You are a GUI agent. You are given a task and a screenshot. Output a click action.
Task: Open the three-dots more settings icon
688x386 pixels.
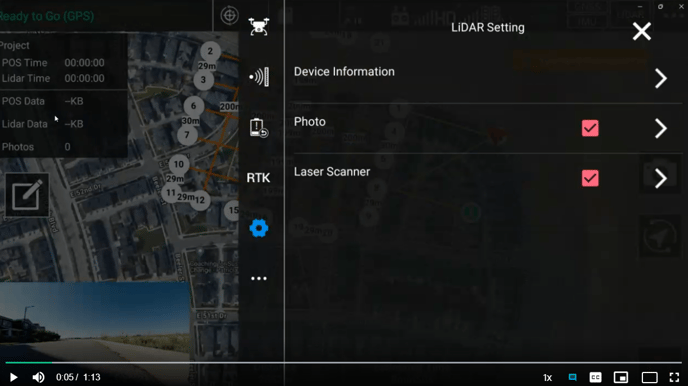(259, 278)
